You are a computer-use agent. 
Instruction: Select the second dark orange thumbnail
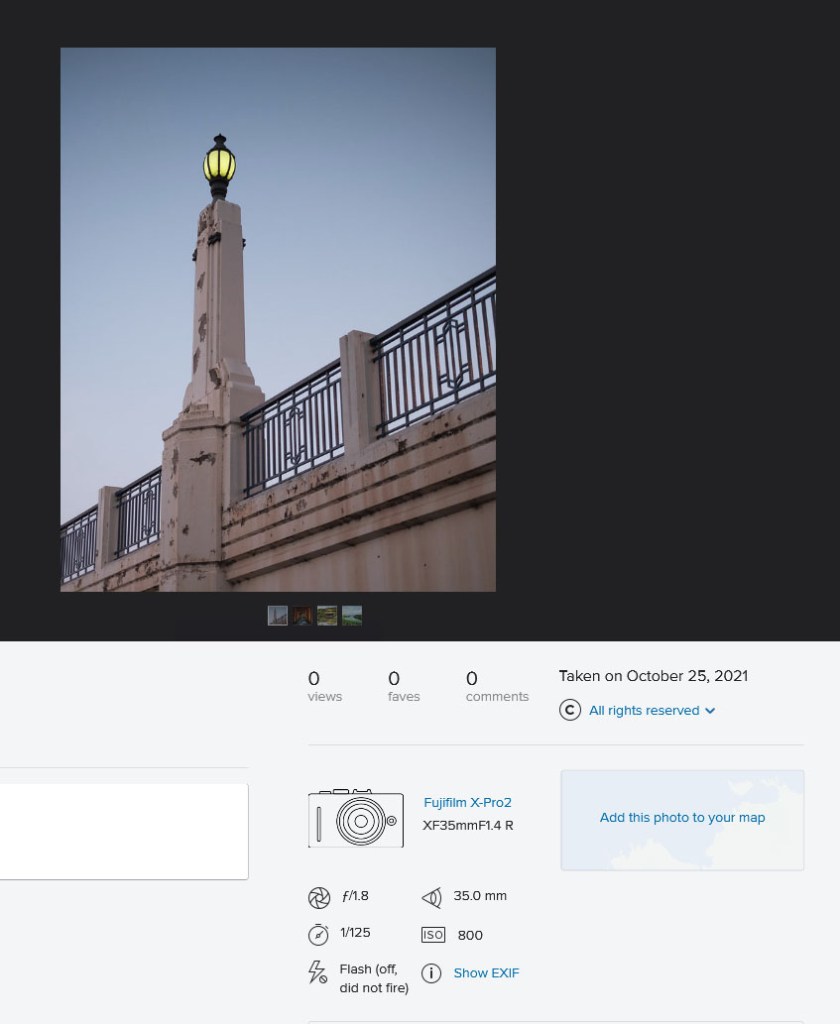[302, 616]
